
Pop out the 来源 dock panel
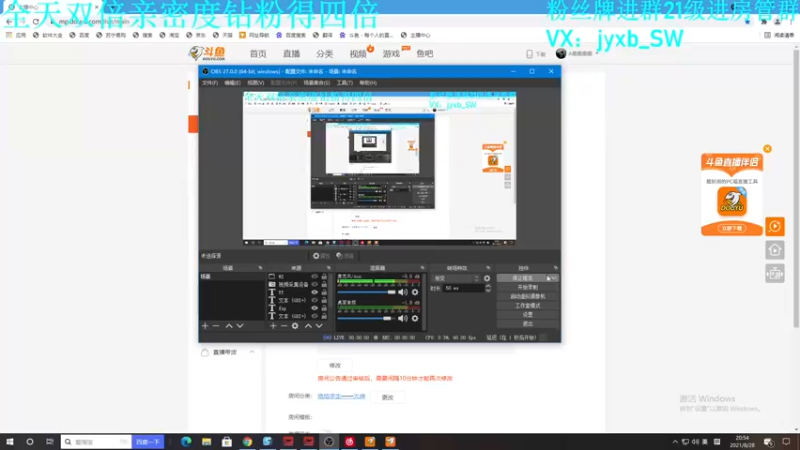(329, 268)
